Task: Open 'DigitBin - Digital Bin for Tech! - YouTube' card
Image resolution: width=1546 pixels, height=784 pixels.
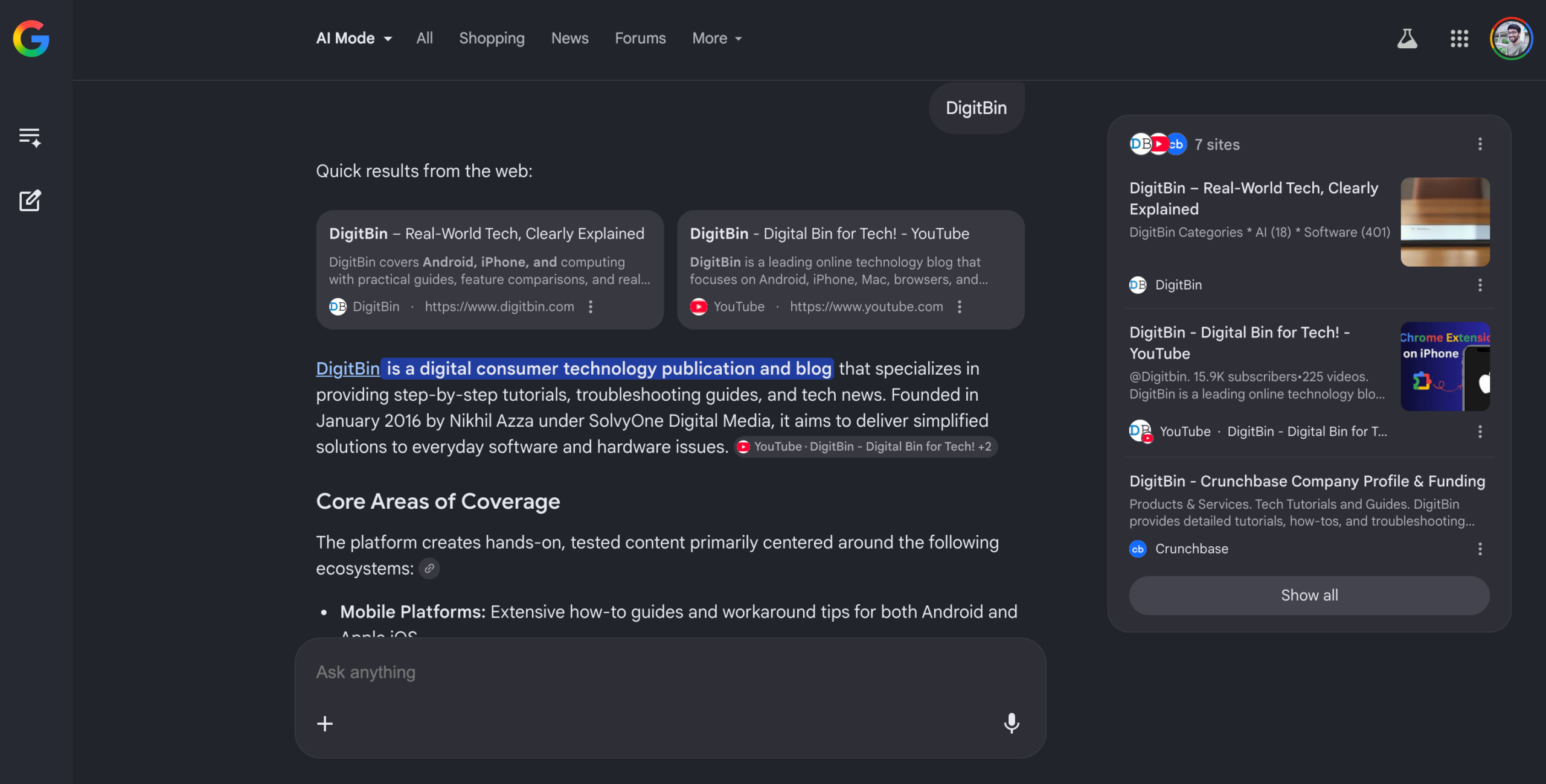Action: [x=850, y=270]
